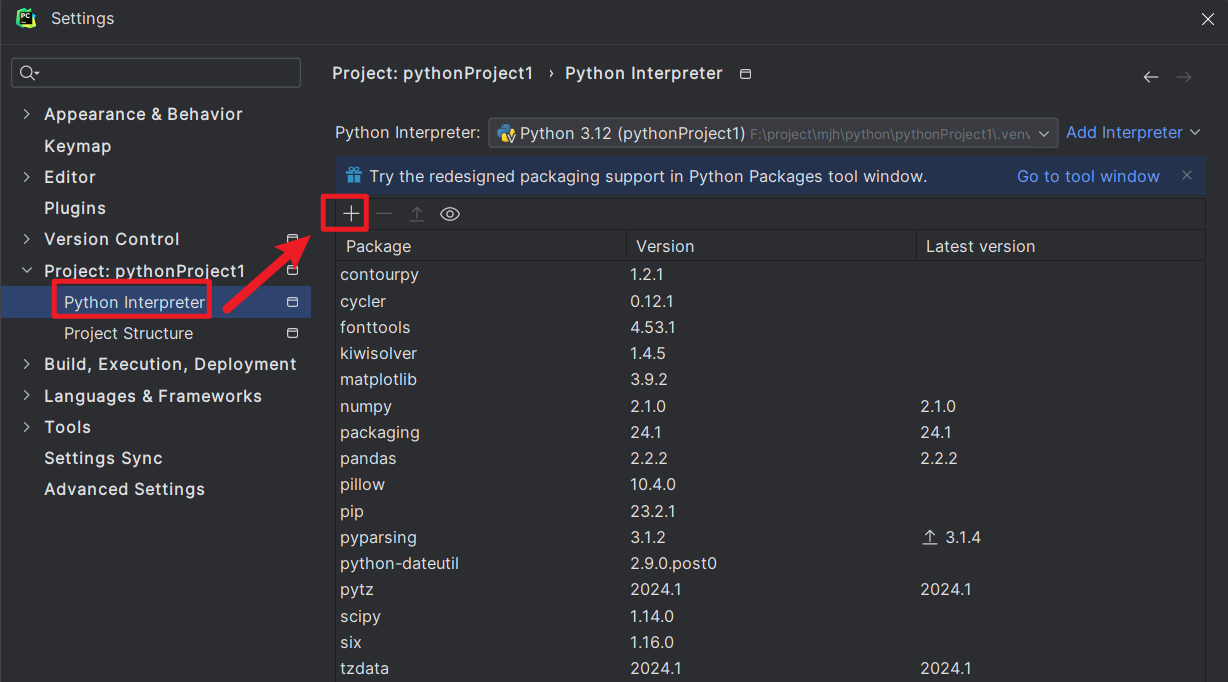
Task: Select the six package row
Action: tap(770, 642)
